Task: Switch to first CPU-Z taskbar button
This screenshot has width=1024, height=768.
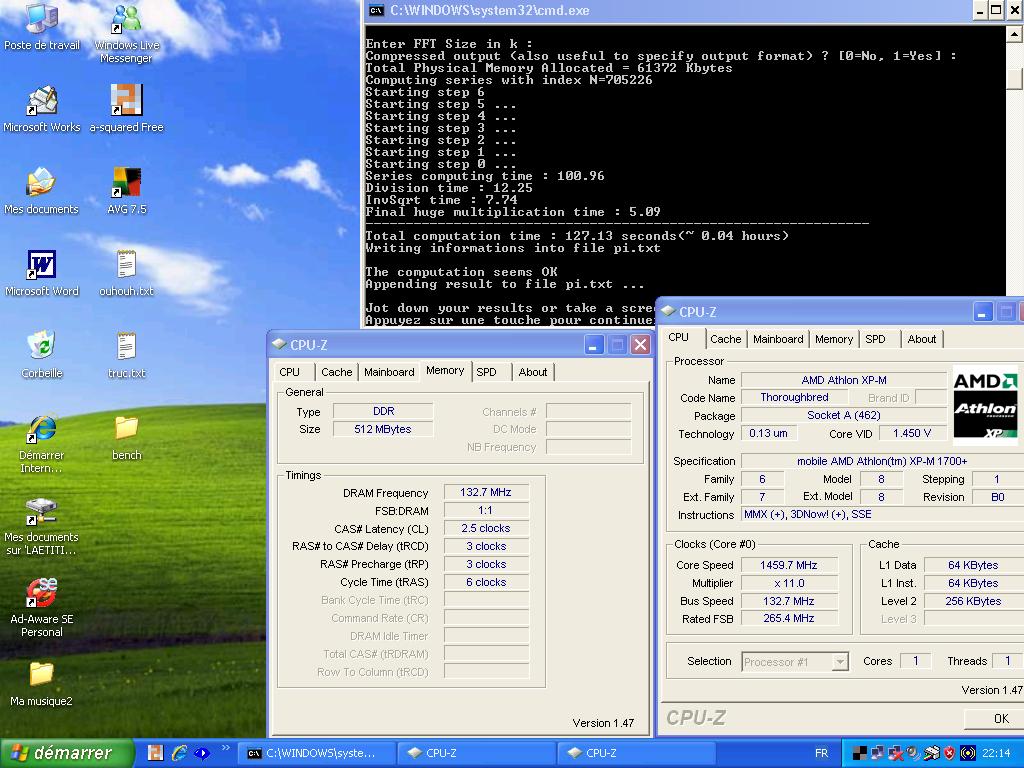Action: (476, 753)
